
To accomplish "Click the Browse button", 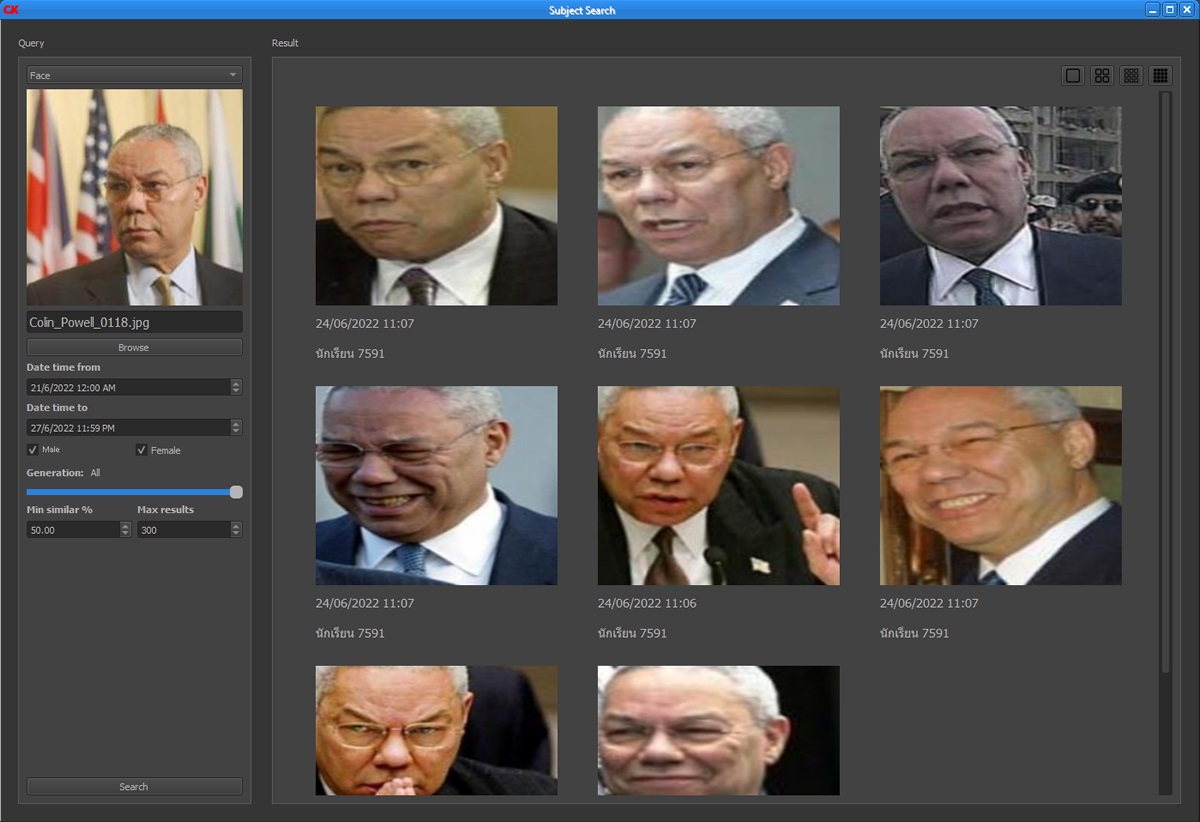I will pos(134,347).
